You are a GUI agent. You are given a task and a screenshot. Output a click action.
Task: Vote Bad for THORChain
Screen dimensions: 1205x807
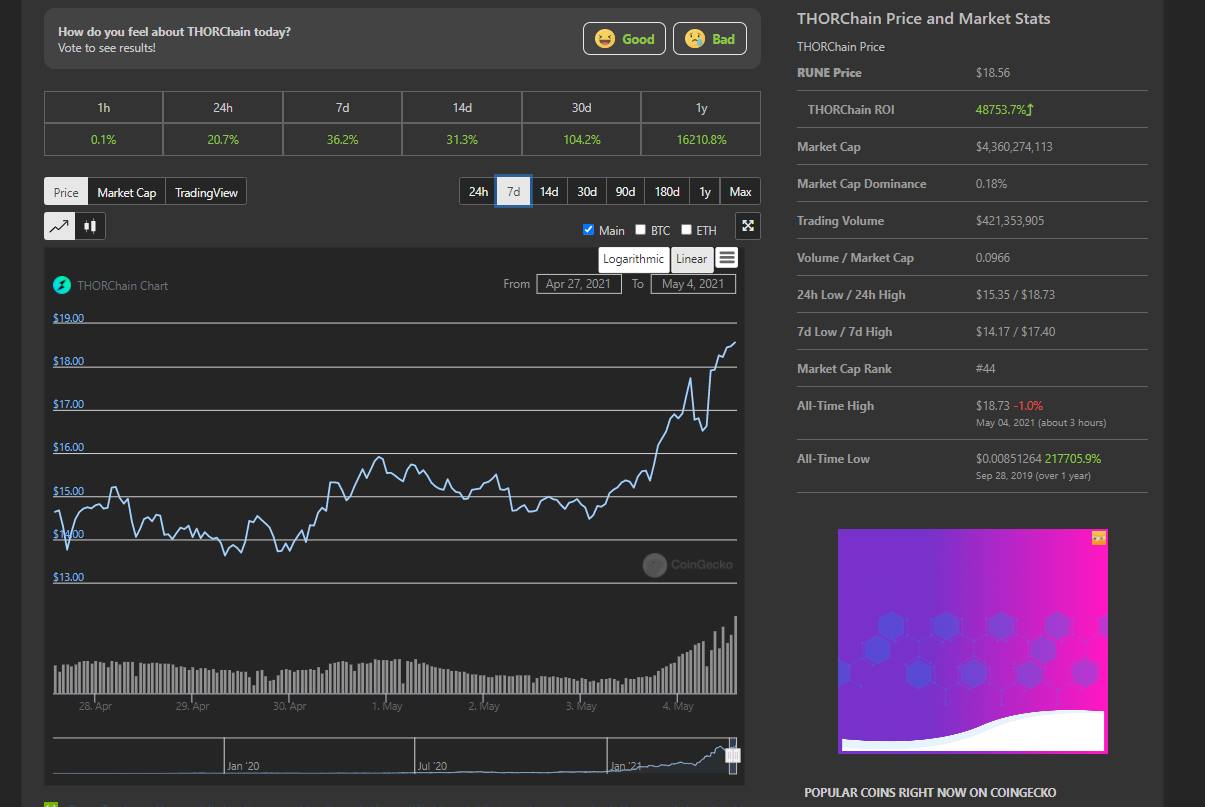(710, 39)
